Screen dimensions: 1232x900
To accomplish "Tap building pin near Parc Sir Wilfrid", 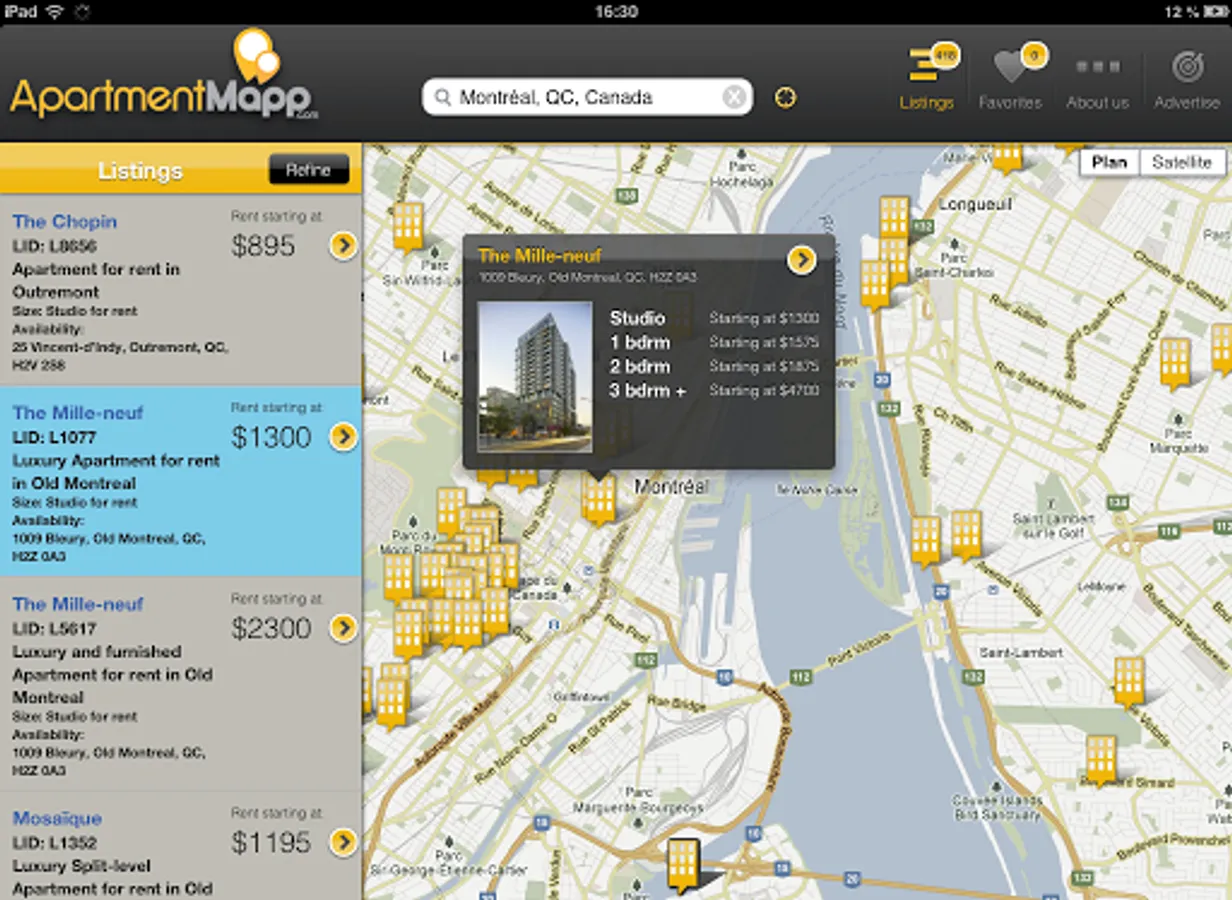I will pyautogui.click(x=408, y=225).
